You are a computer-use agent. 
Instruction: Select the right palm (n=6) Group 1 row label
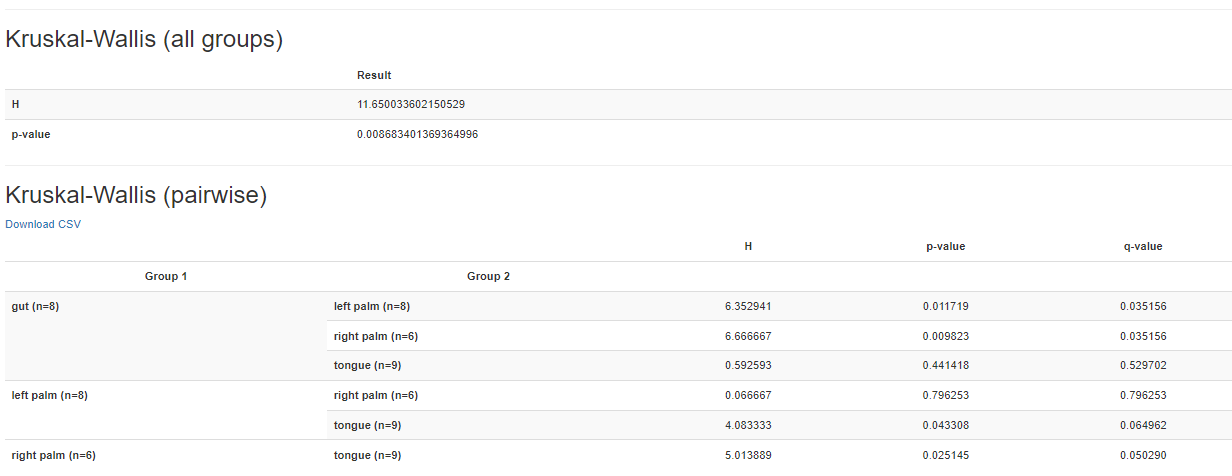(53, 455)
